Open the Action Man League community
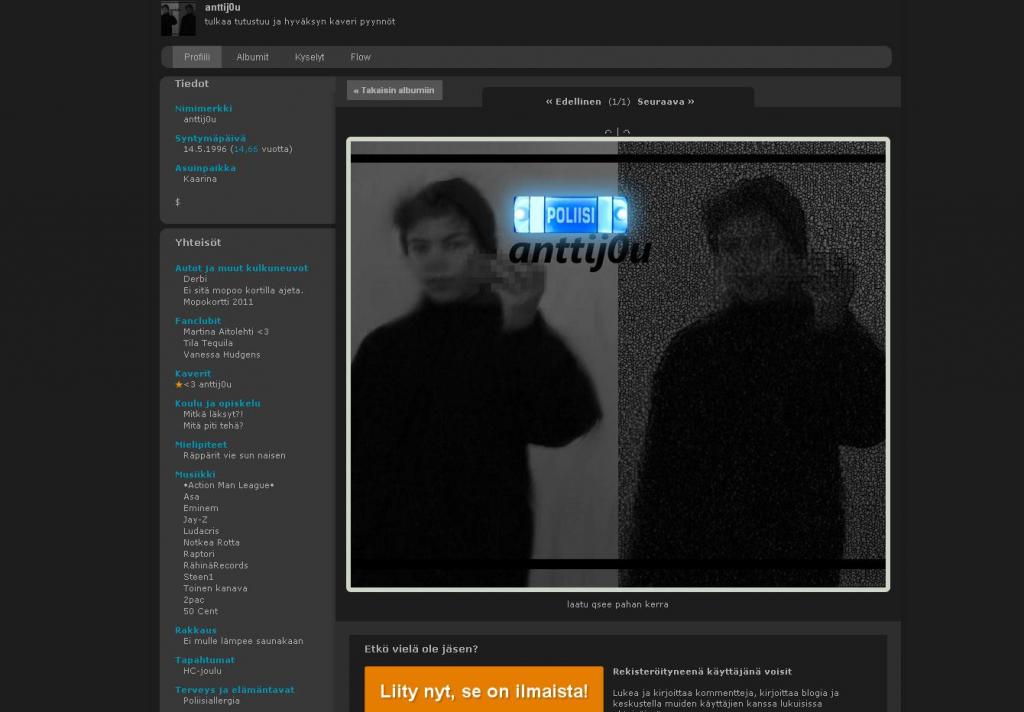1024x712 pixels. click(x=229, y=485)
